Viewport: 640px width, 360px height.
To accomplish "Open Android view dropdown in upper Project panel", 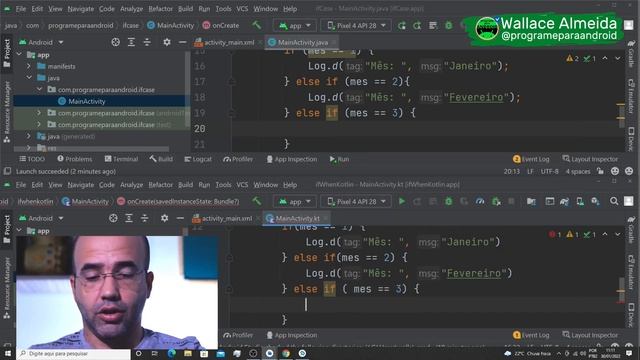I will click(41, 42).
